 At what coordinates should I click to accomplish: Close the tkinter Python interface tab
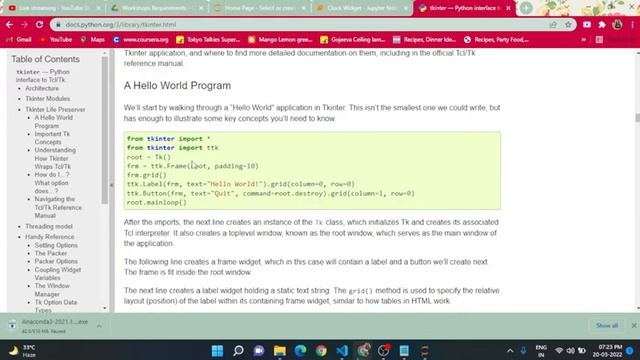click(509, 8)
